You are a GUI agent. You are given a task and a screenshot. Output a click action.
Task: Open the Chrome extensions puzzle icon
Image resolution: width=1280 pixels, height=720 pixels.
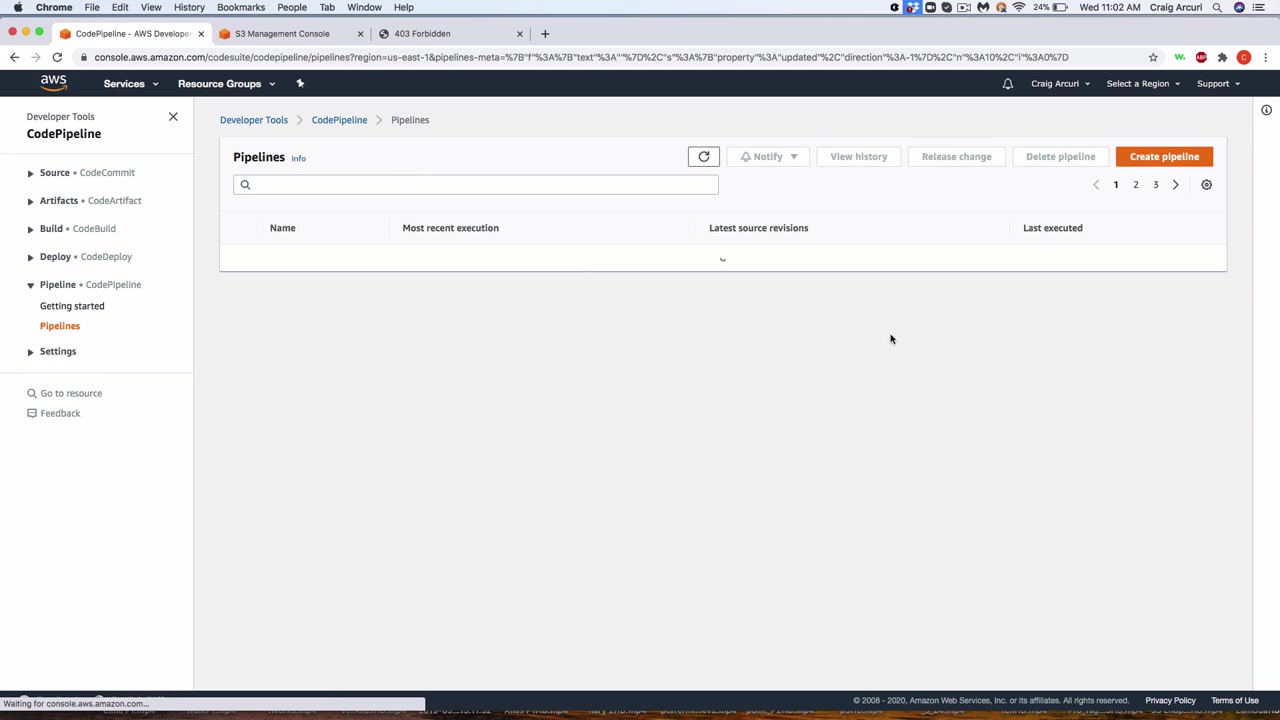pyautogui.click(x=1222, y=57)
